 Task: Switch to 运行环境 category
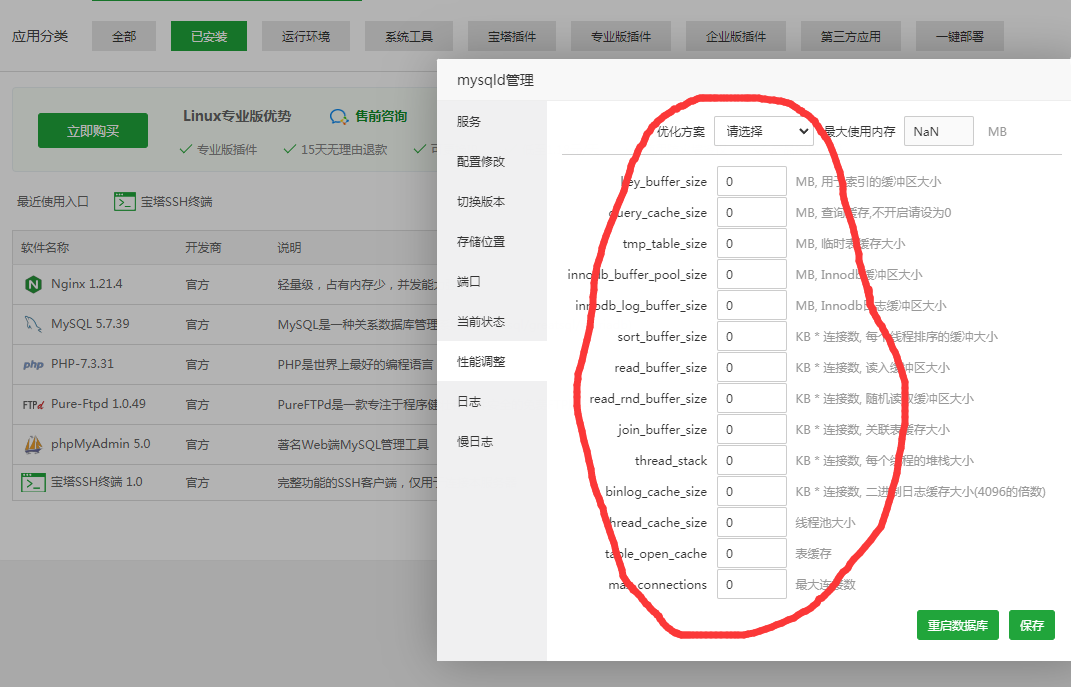pyautogui.click(x=305, y=36)
